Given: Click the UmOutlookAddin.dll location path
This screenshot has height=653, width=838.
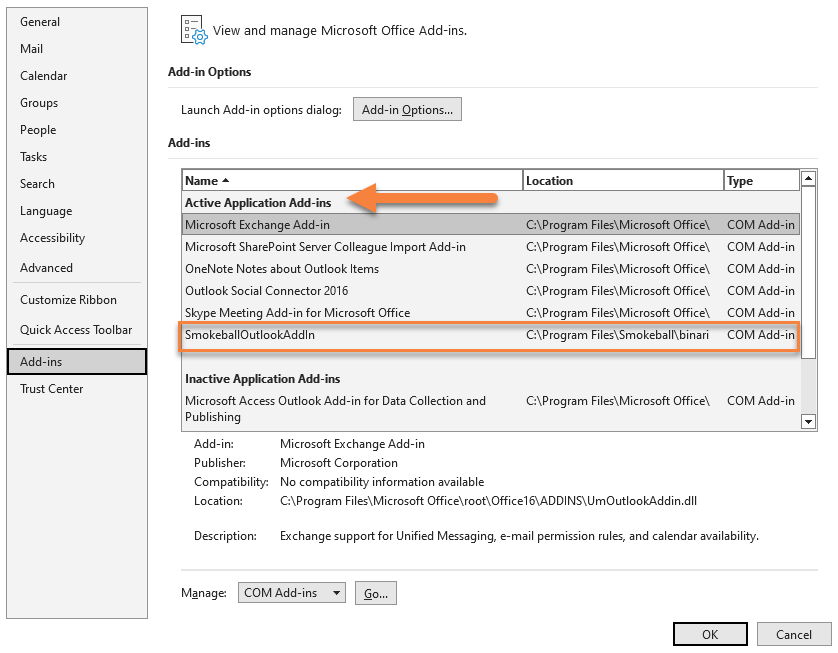Looking at the screenshot, I should tap(488, 501).
